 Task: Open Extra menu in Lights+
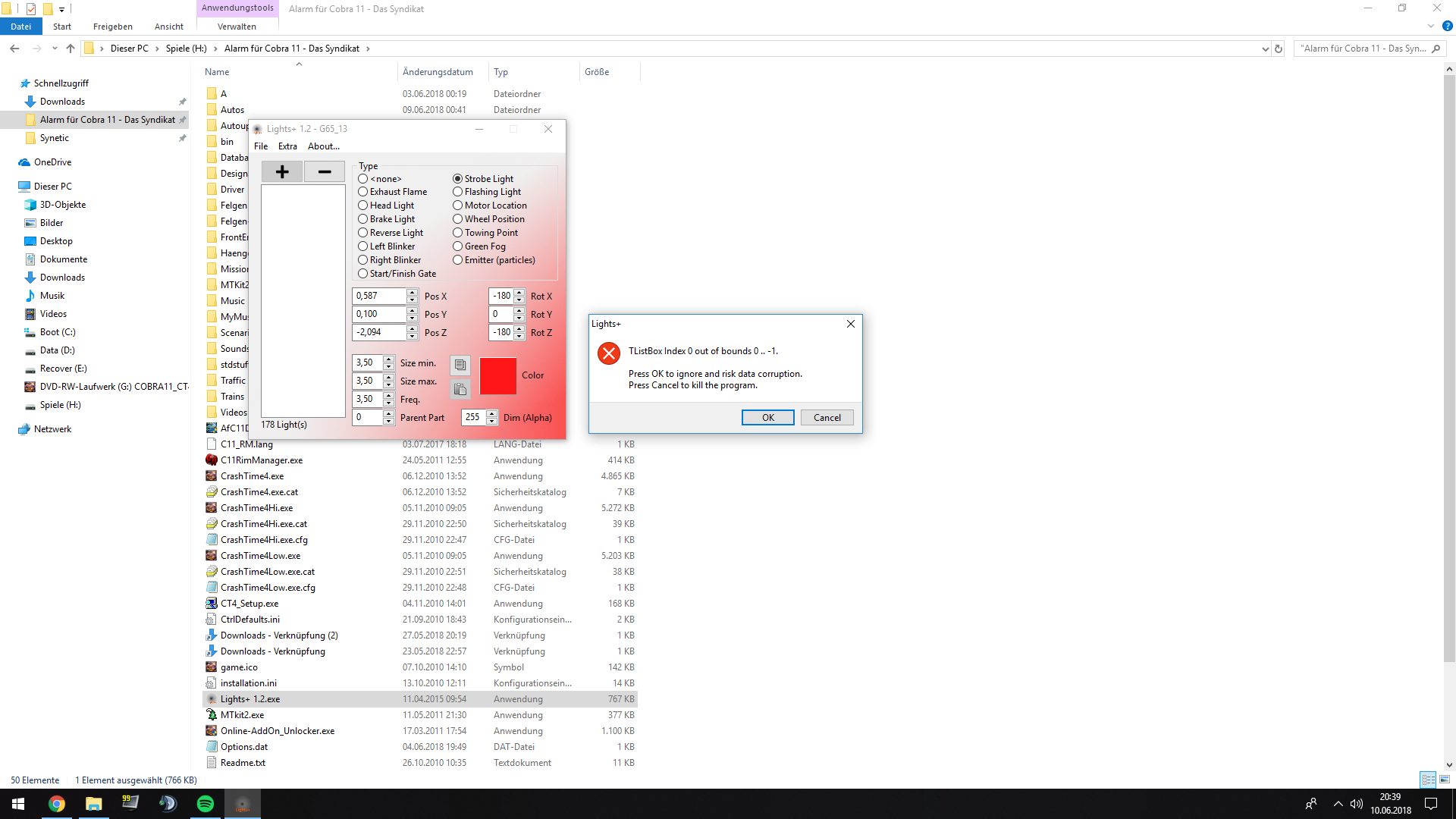[x=287, y=146]
